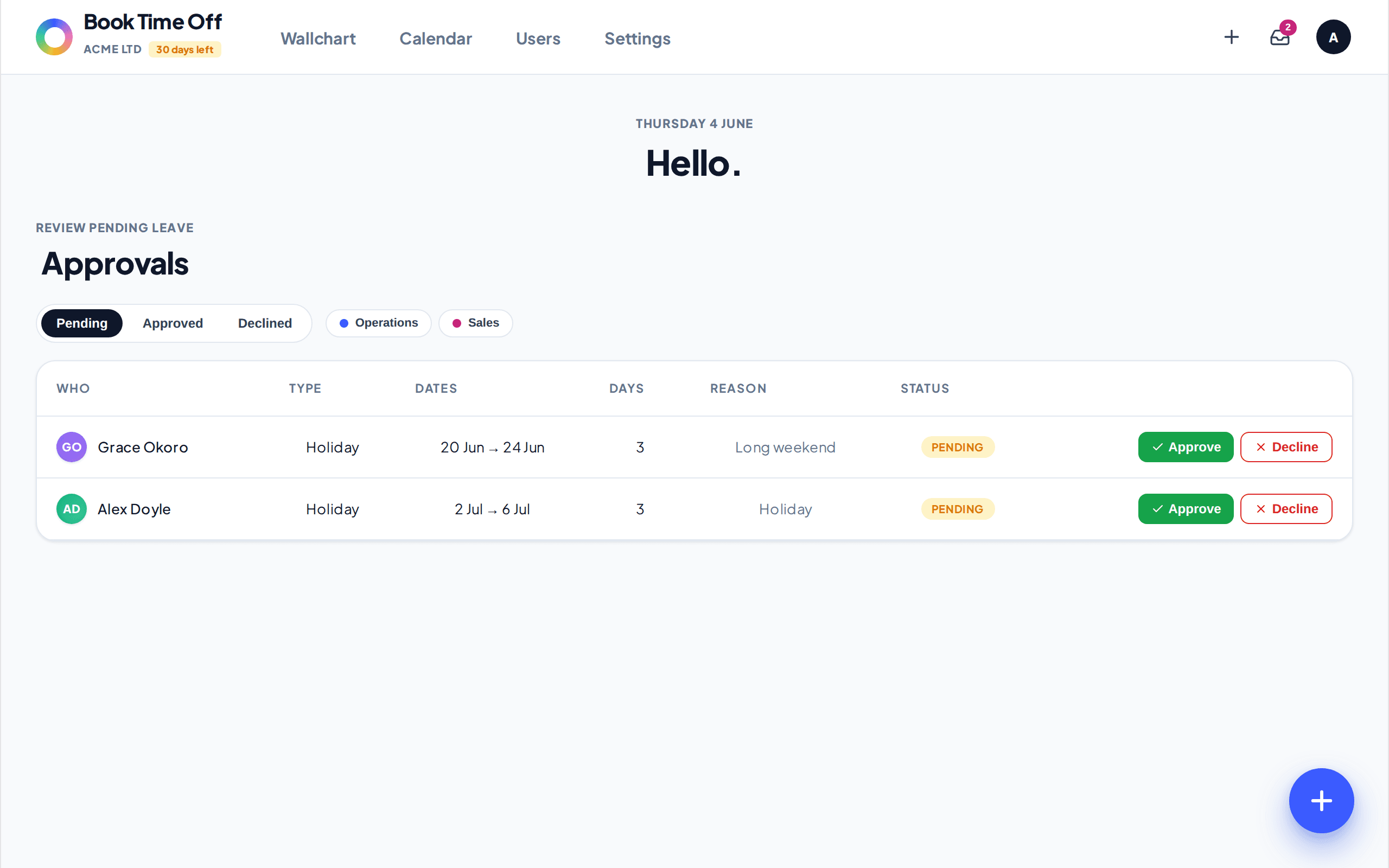Click the blue floating add button
Image resolution: width=1389 pixels, height=868 pixels.
(1321, 800)
